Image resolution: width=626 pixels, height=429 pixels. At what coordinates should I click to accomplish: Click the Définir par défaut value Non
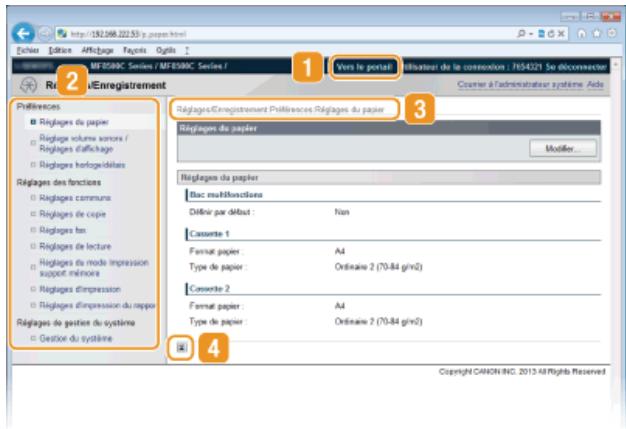[x=342, y=212]
